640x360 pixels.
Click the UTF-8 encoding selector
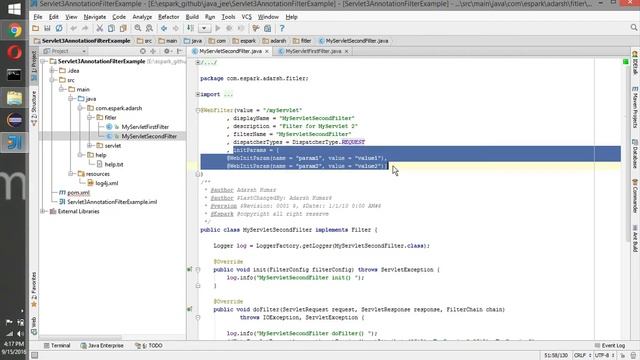[x=604, y=356]
